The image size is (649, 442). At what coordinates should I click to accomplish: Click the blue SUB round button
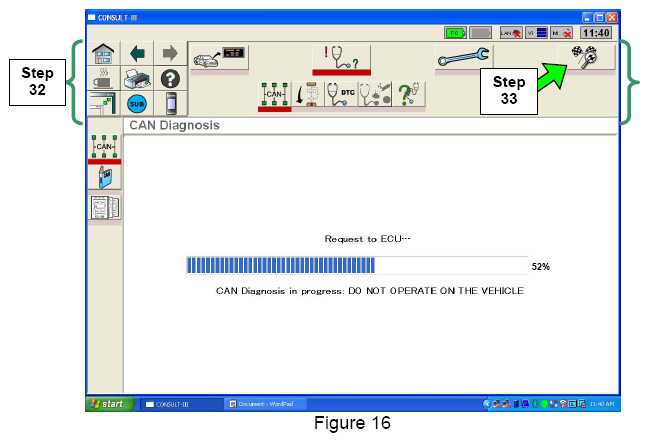point(137,102)
